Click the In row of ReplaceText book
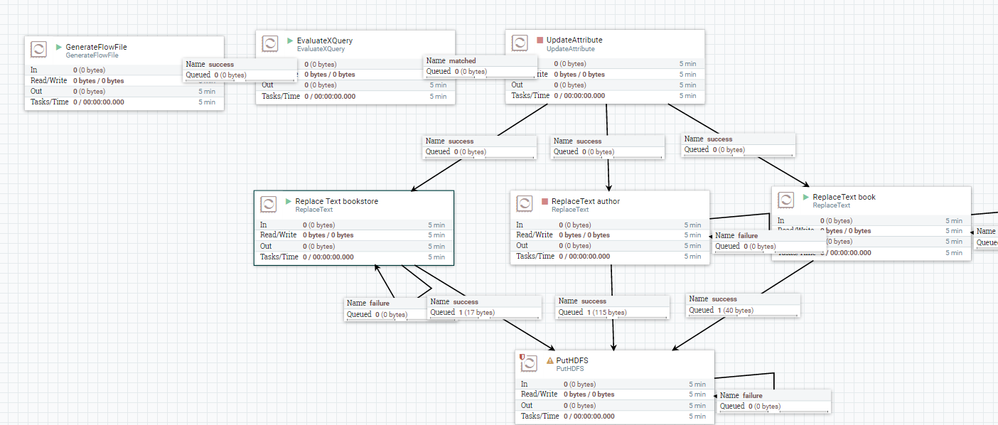 point(871,220)
